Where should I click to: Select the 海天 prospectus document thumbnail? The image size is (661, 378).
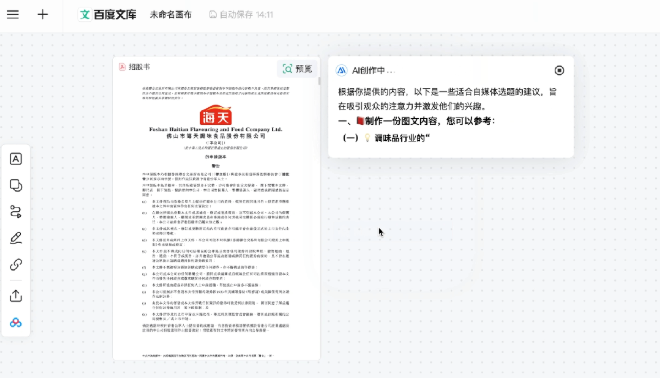(x=215, y=219)
